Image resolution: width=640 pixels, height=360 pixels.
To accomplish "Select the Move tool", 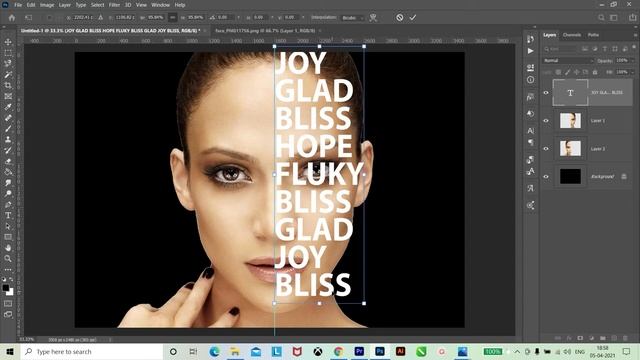I will tap(8, 42).
